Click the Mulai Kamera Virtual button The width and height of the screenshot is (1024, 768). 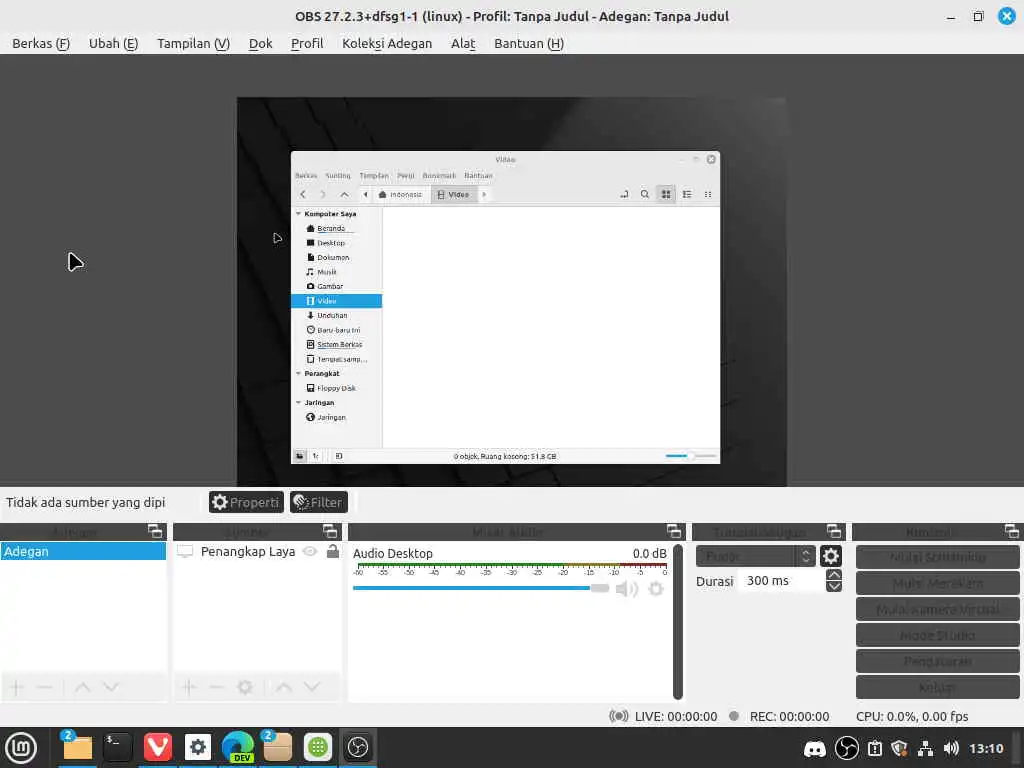tap(938, 609)
